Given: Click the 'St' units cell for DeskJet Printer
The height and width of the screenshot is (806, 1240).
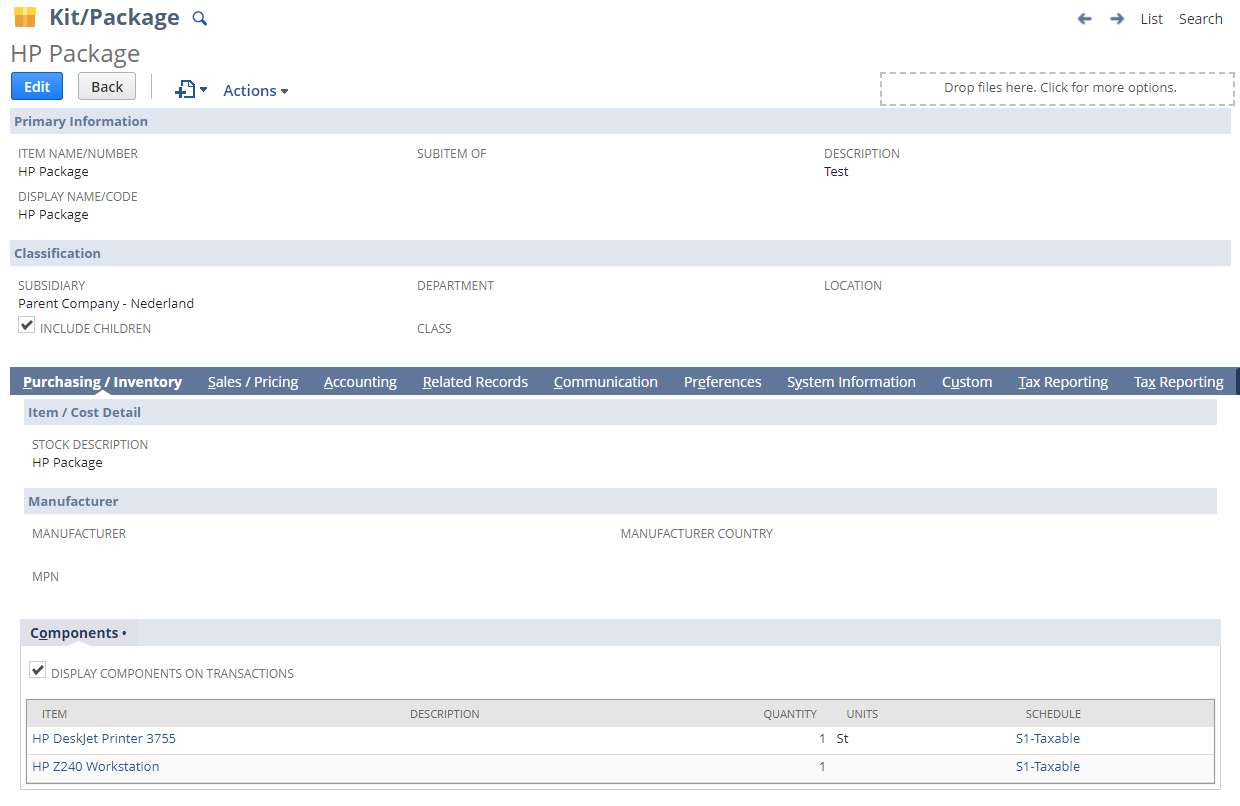Looking at the screenshot, I should [842, 739].
